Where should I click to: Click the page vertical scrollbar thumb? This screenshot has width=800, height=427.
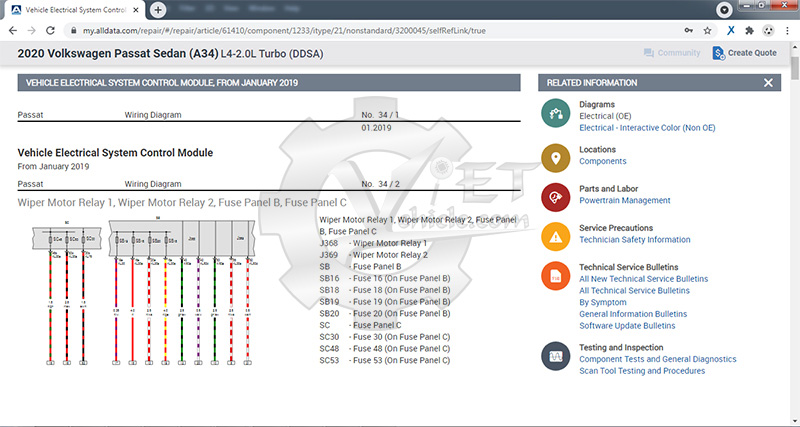pos(795,66)
